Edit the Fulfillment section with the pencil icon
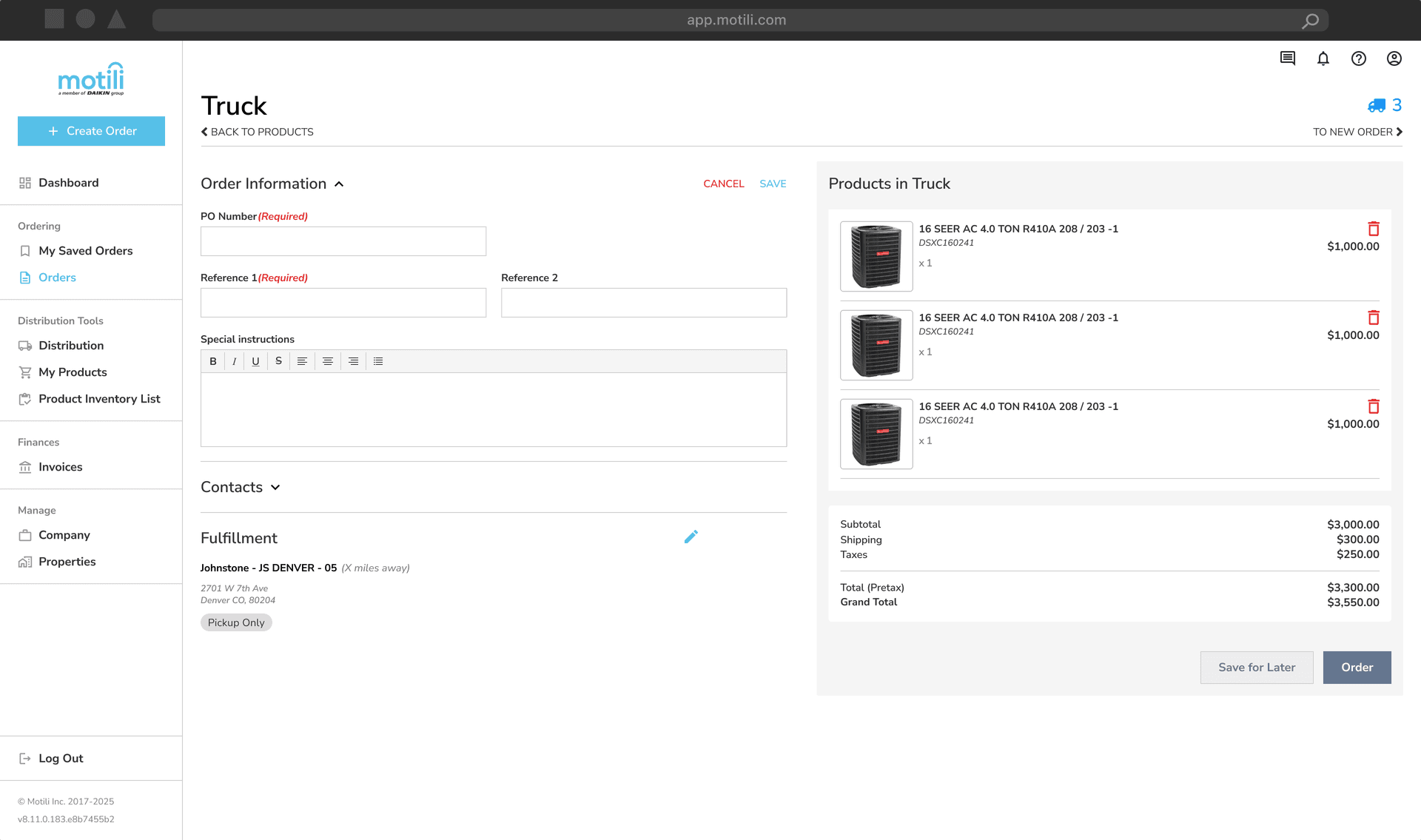 point(691,536)
